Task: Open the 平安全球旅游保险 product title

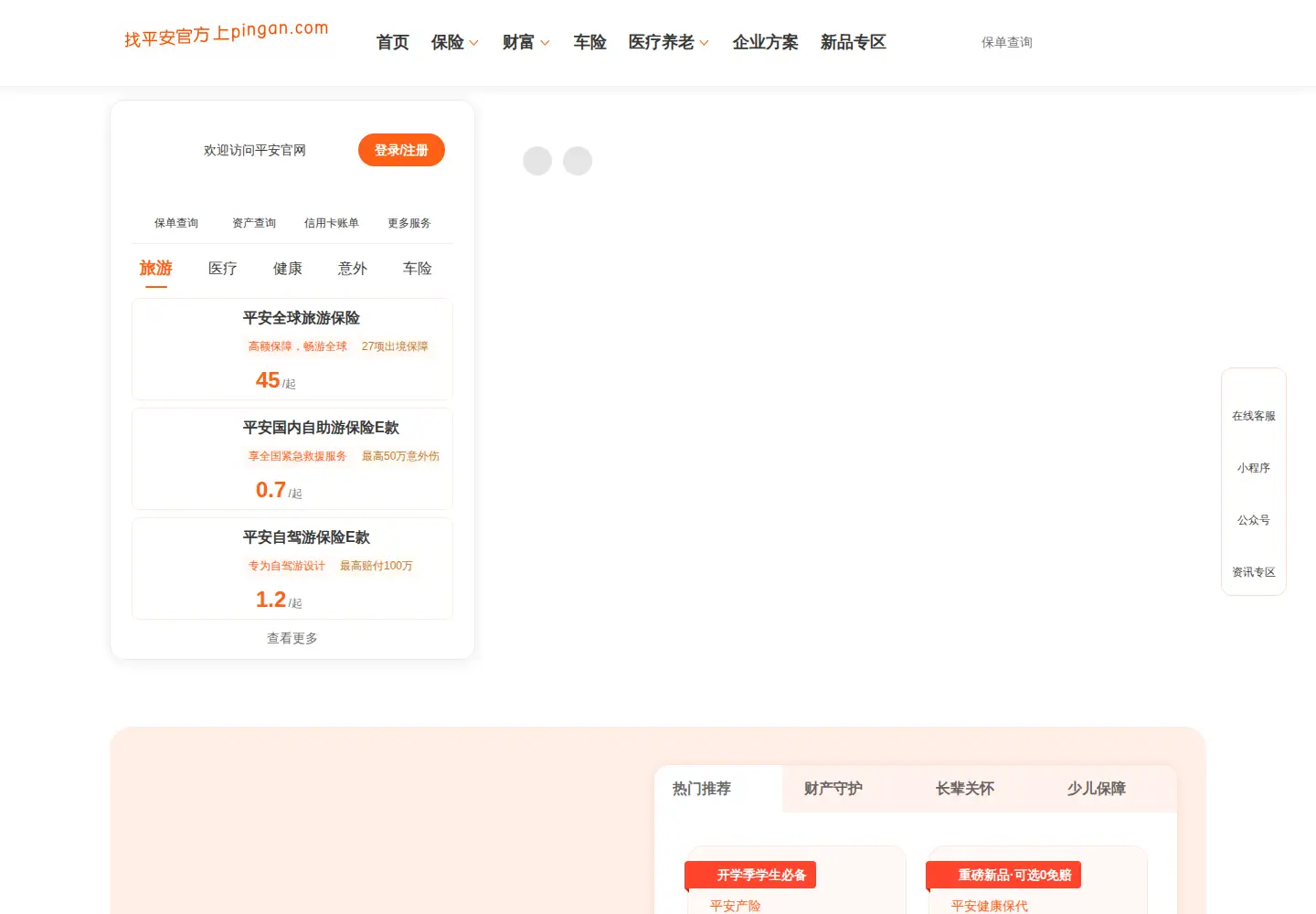Action: pyautogui.click(x=302, y=318)
